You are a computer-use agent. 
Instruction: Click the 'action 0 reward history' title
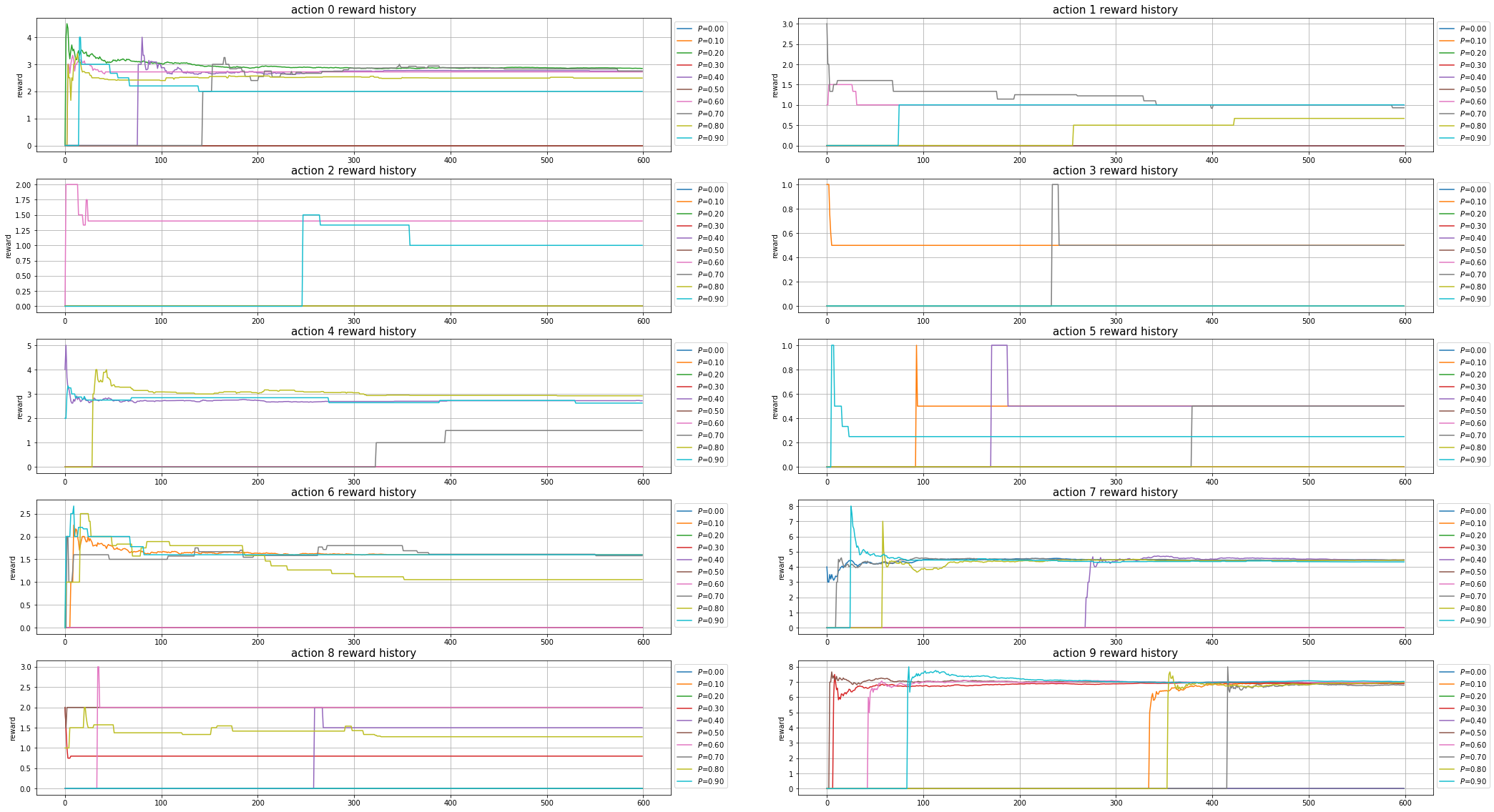[x=353, y=10]
